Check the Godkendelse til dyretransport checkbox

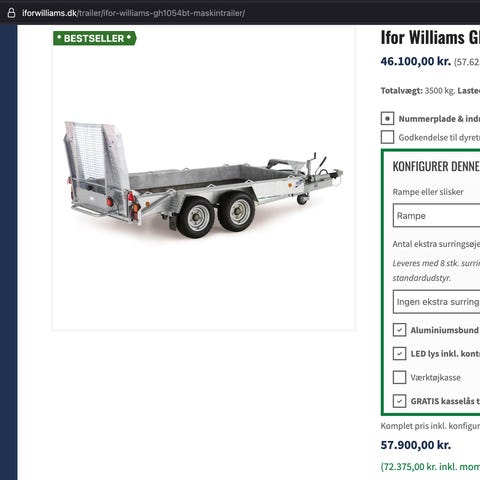coord(387,137)
